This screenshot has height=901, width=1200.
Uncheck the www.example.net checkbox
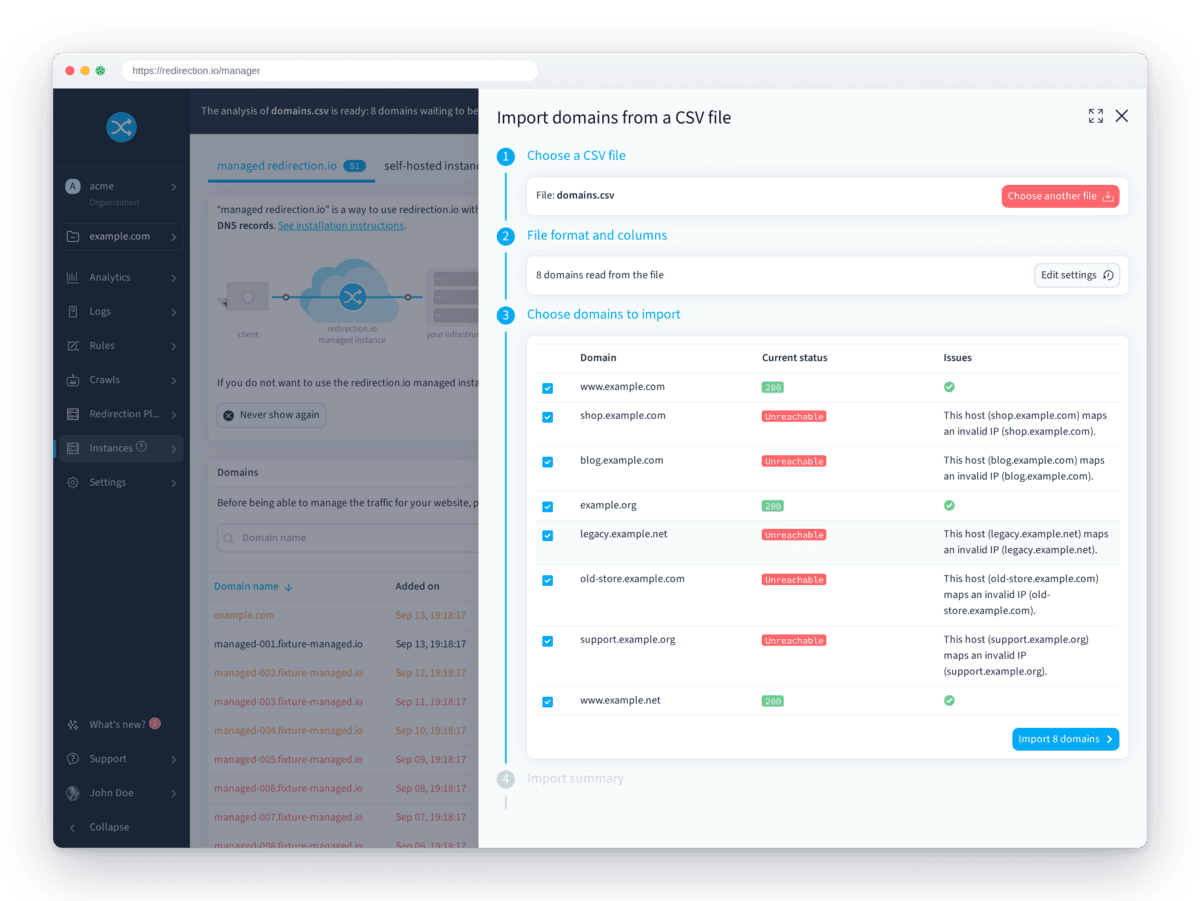tap(547, 702)
